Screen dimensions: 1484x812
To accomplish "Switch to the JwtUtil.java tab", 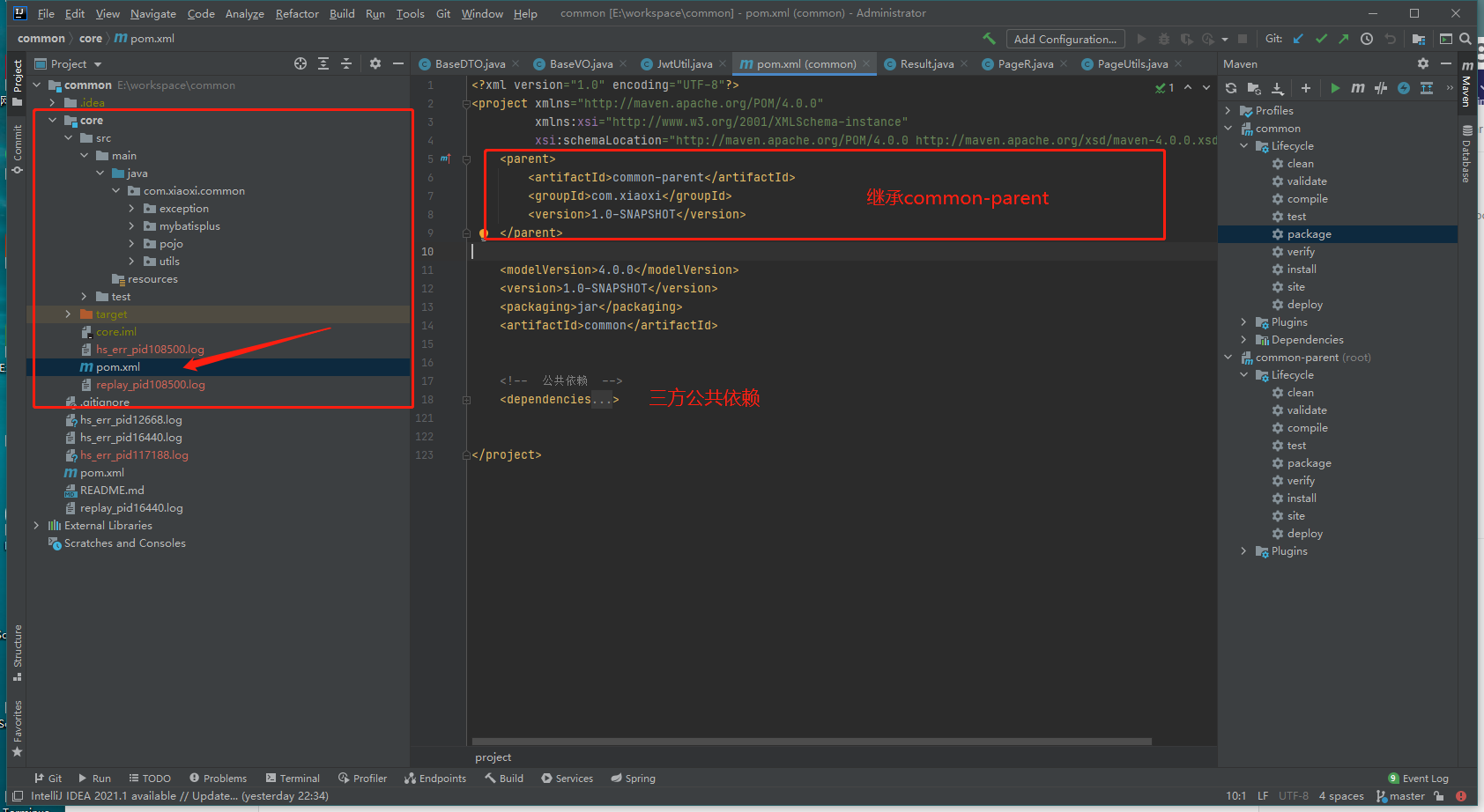I will click(683, 63).
